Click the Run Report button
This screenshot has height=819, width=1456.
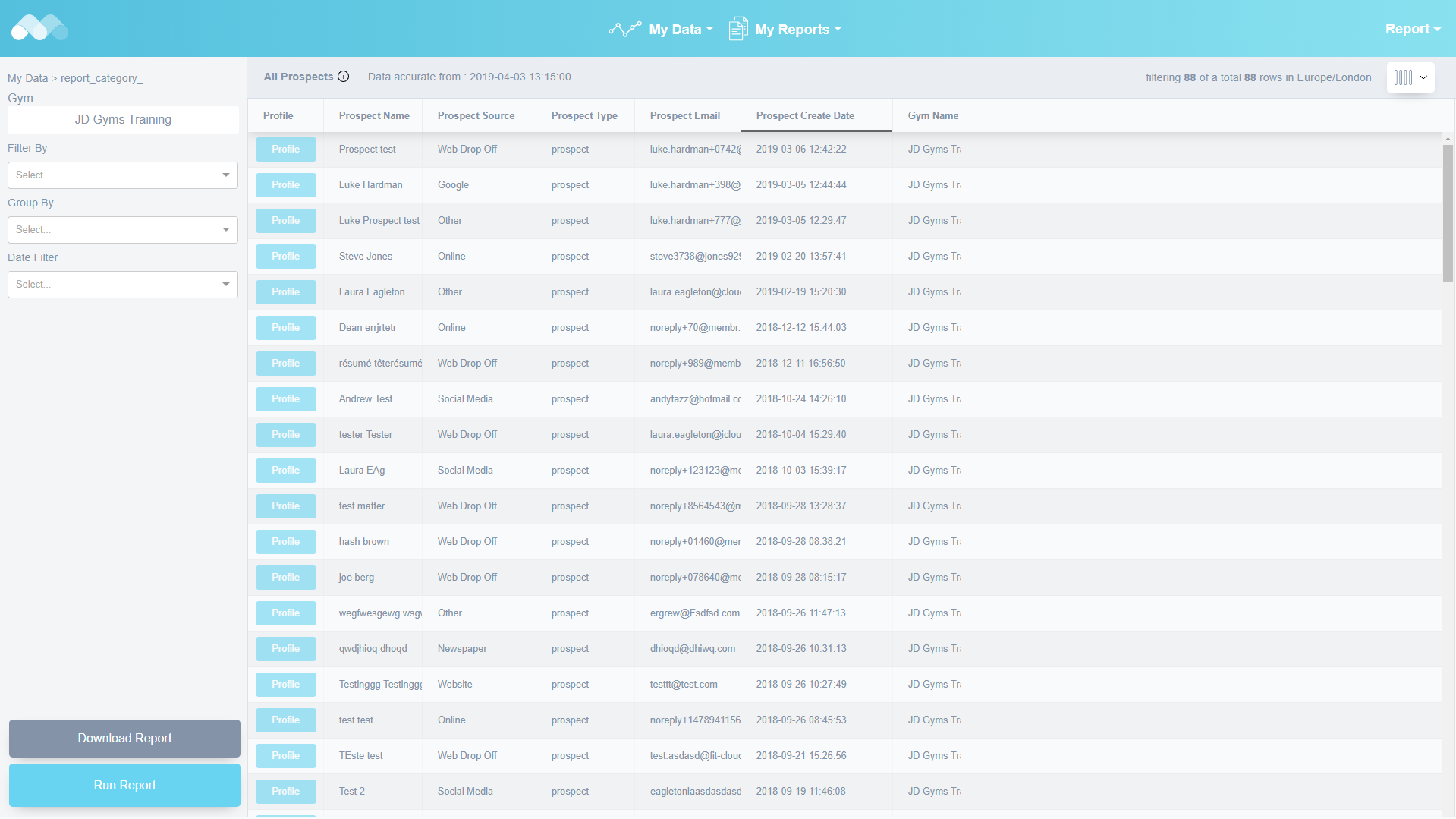tap(124, 786)
